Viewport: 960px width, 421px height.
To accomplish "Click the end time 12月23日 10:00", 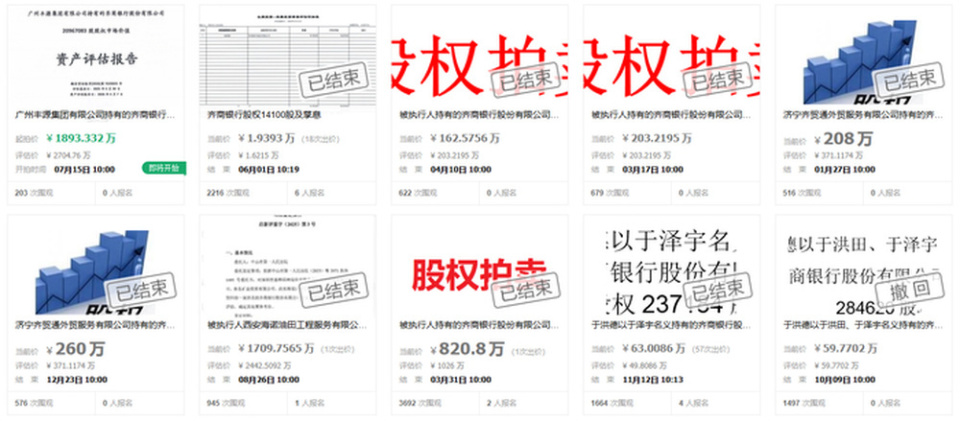I will pos(77,379).
